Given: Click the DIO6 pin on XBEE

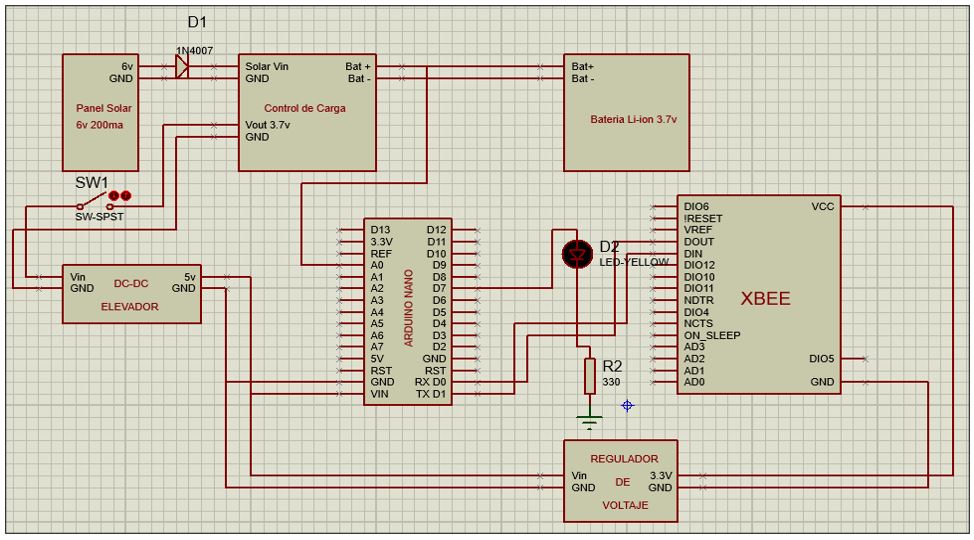Looking at the screenshot, I should (x=696, y=207).
